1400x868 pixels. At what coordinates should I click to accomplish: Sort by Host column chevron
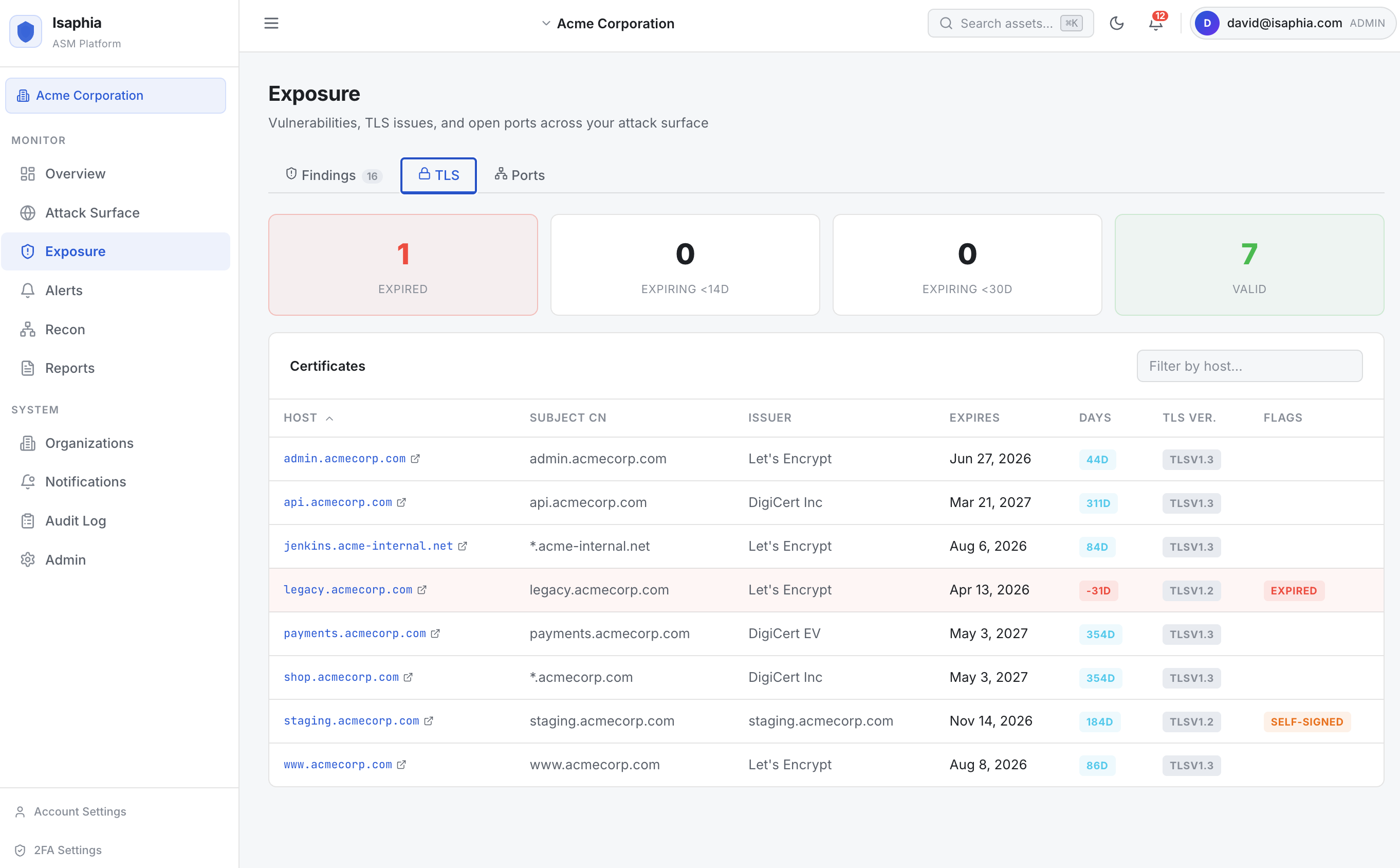pyautogui.click(x=329, y=419)
